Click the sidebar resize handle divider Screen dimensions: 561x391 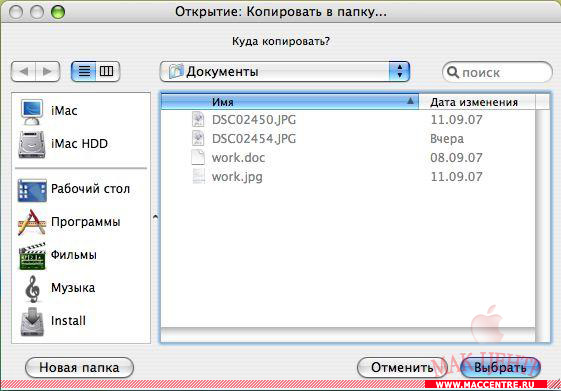[x=155, y=217]
